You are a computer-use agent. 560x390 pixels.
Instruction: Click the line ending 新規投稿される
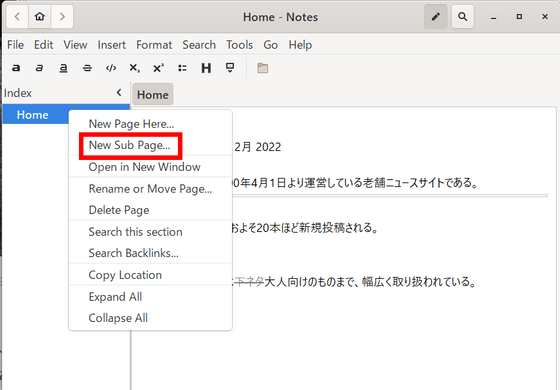[305, 228]
